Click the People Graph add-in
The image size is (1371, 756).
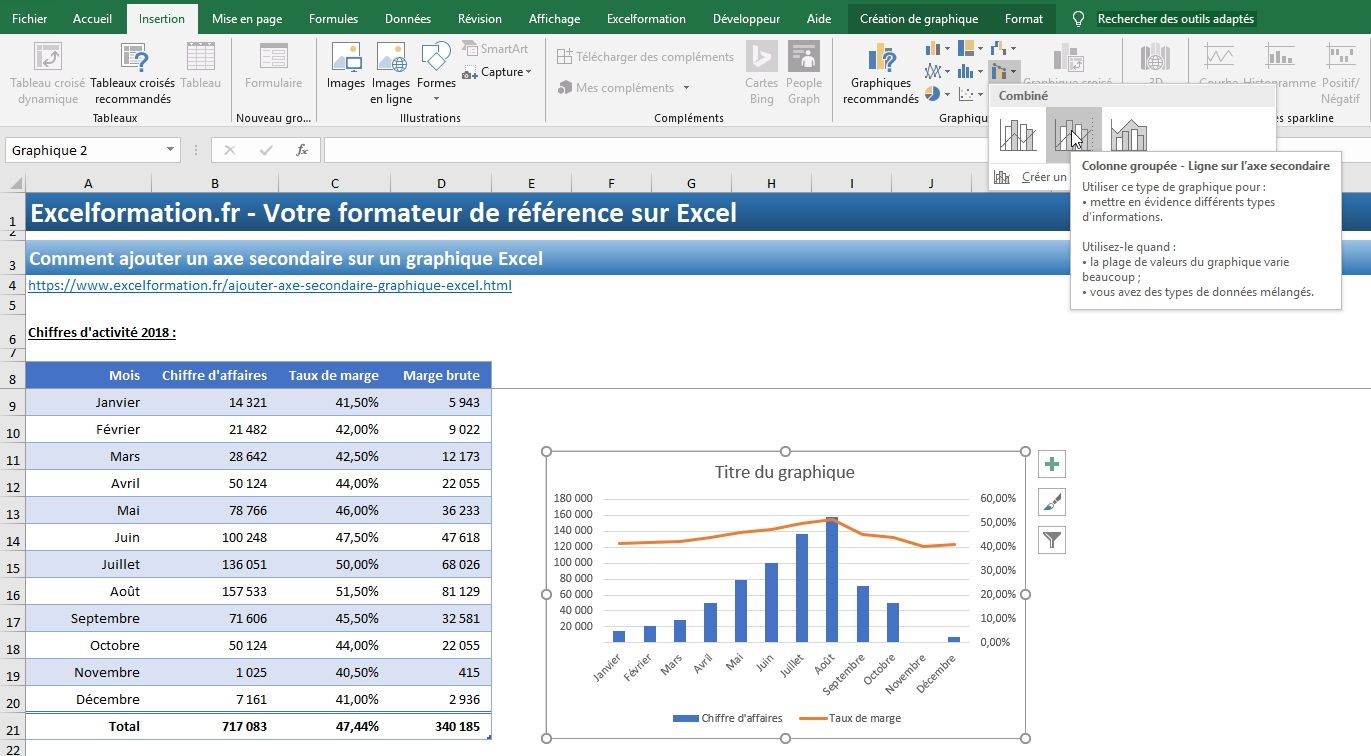click(x=803, y=74)
